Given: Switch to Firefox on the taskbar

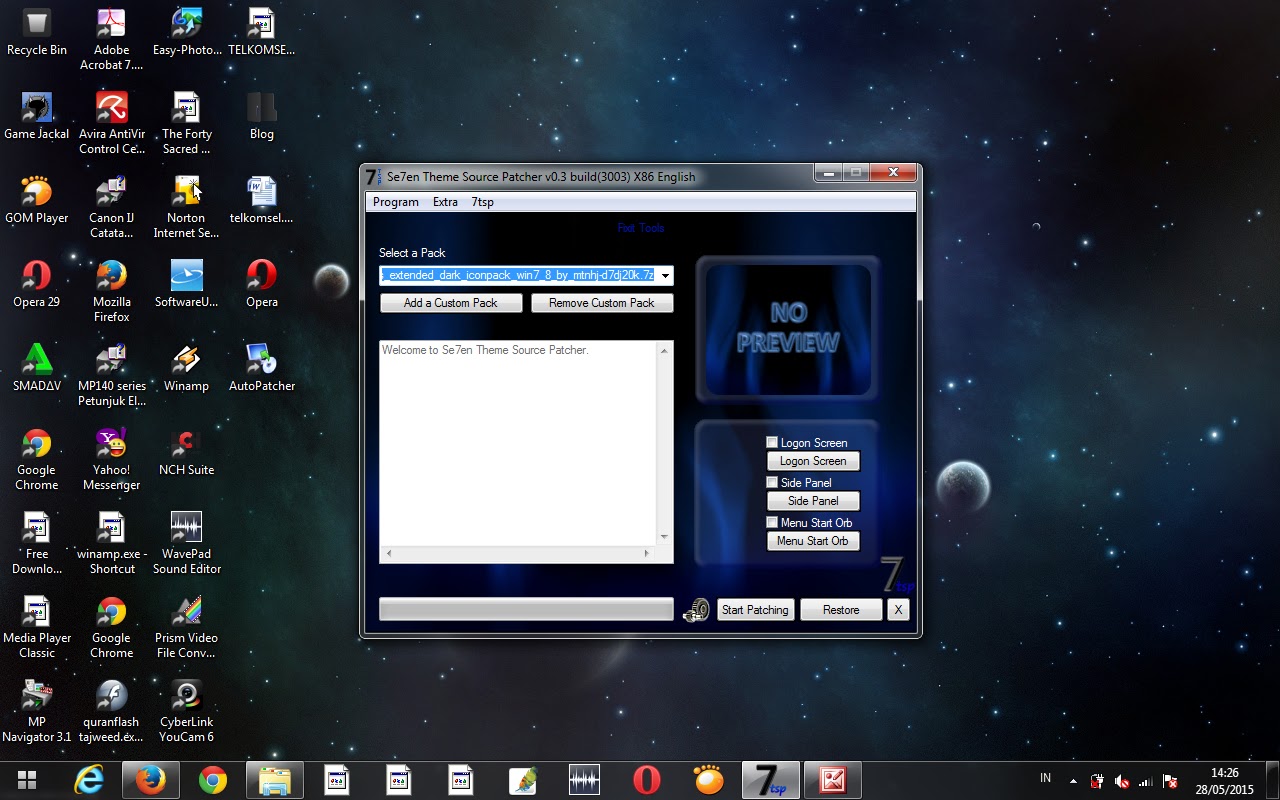Looking at the screenshot, I should coord(151,780).
